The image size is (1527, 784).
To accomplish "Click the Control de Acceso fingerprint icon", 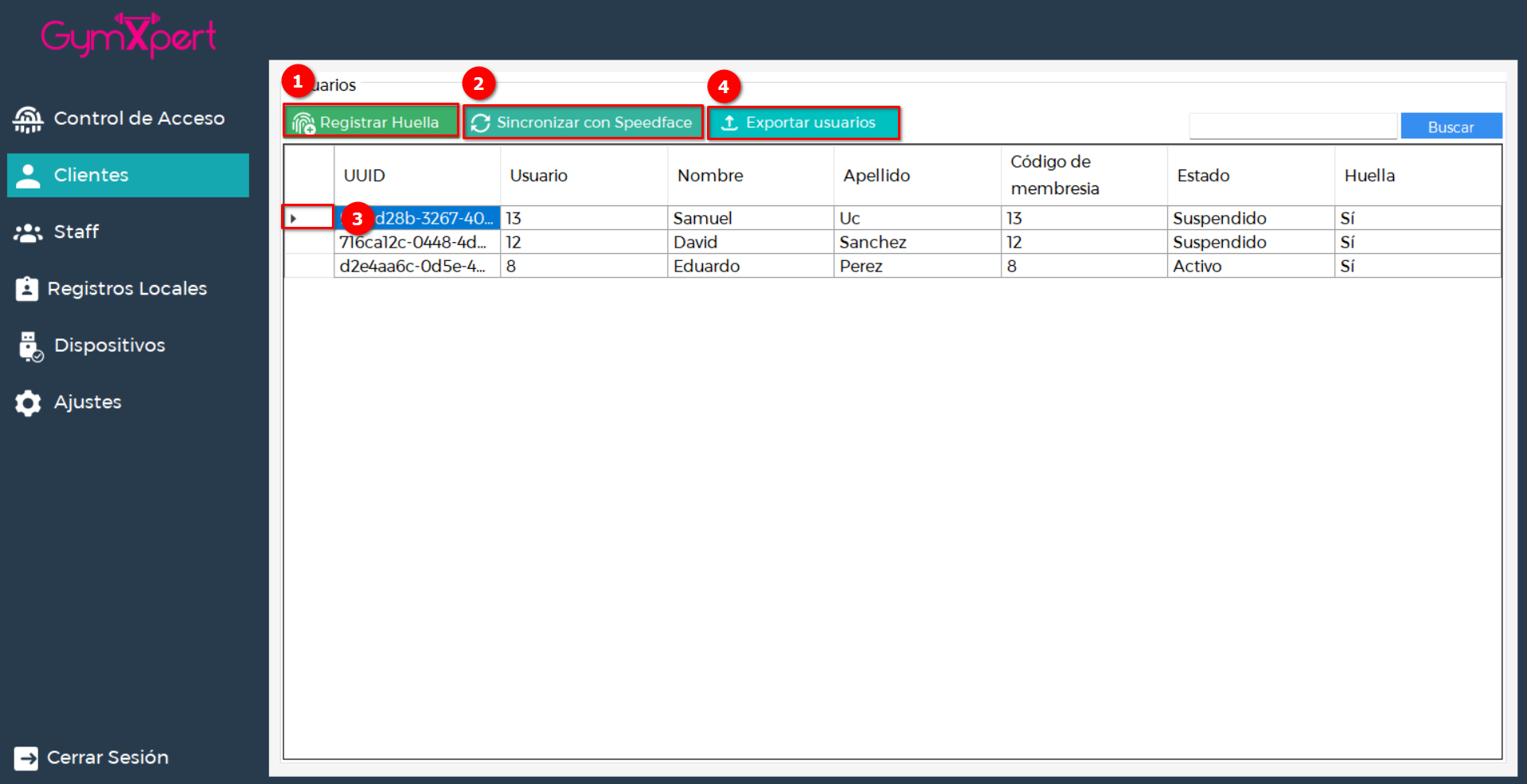I will click(28, 119).
